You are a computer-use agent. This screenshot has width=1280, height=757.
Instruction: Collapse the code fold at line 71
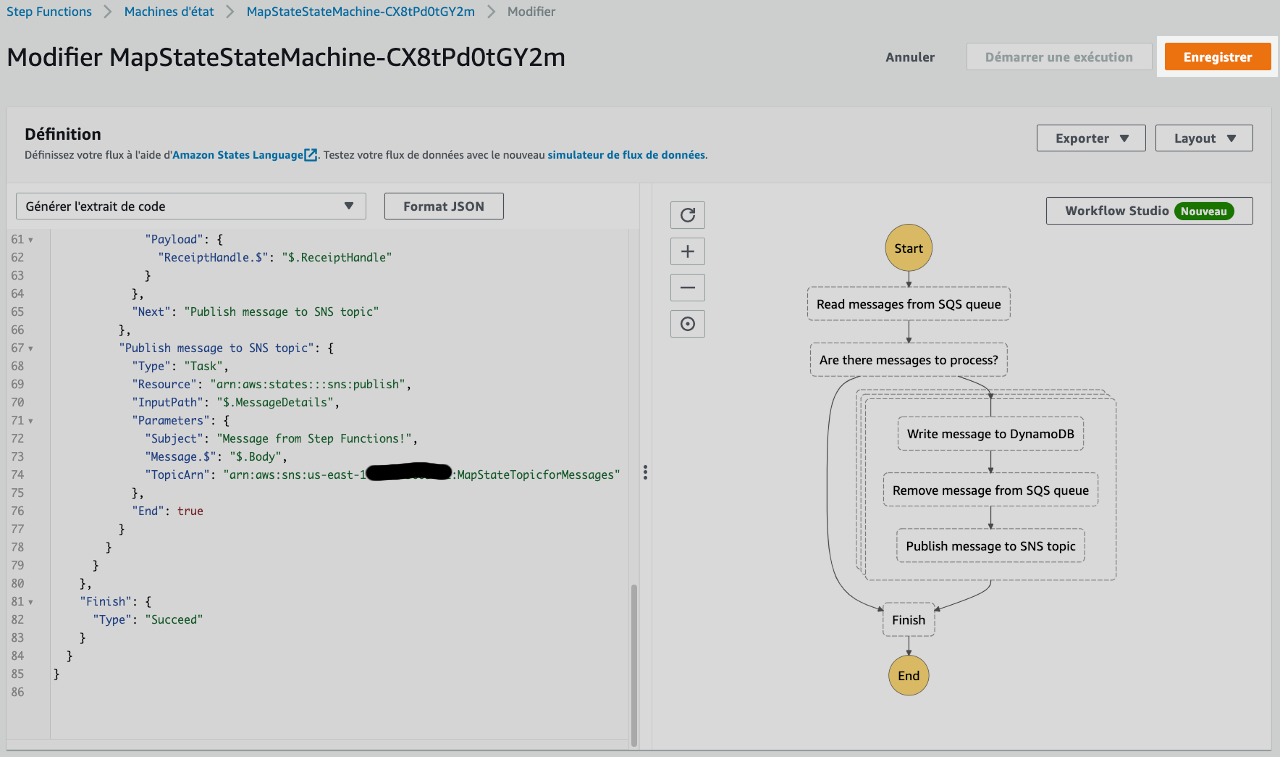pyautogui.click(x=31, y=421)
